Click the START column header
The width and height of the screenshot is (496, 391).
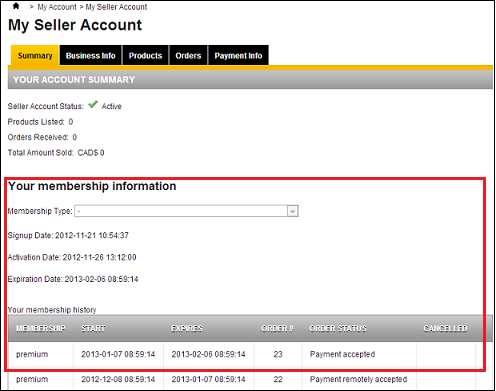(93, 328)
